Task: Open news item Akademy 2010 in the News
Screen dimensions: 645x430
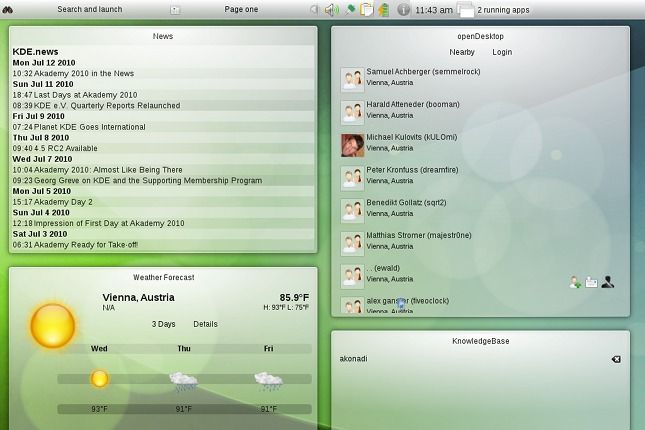Action: point(84,73)
